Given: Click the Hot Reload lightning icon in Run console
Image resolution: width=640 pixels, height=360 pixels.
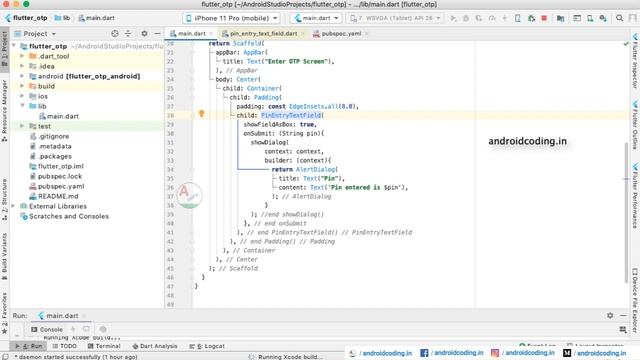Looking at the screenshot, I should click(73, 329).
